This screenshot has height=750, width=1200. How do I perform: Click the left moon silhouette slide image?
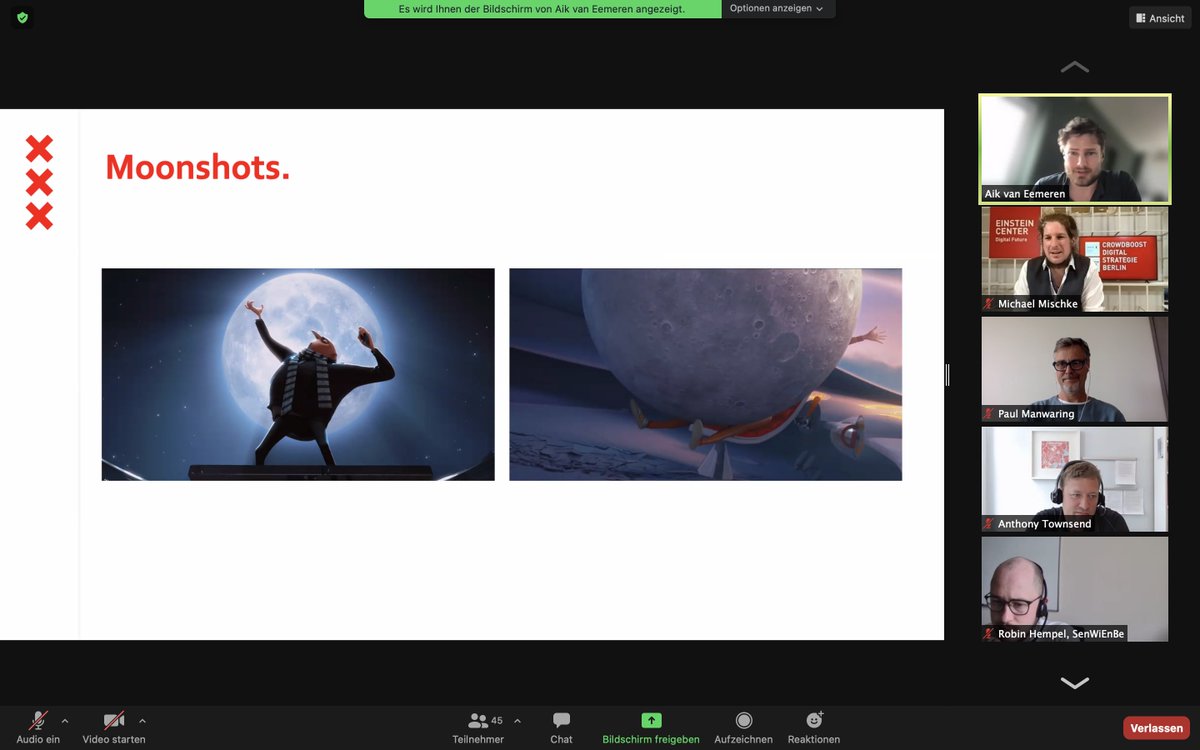(298, 374)
